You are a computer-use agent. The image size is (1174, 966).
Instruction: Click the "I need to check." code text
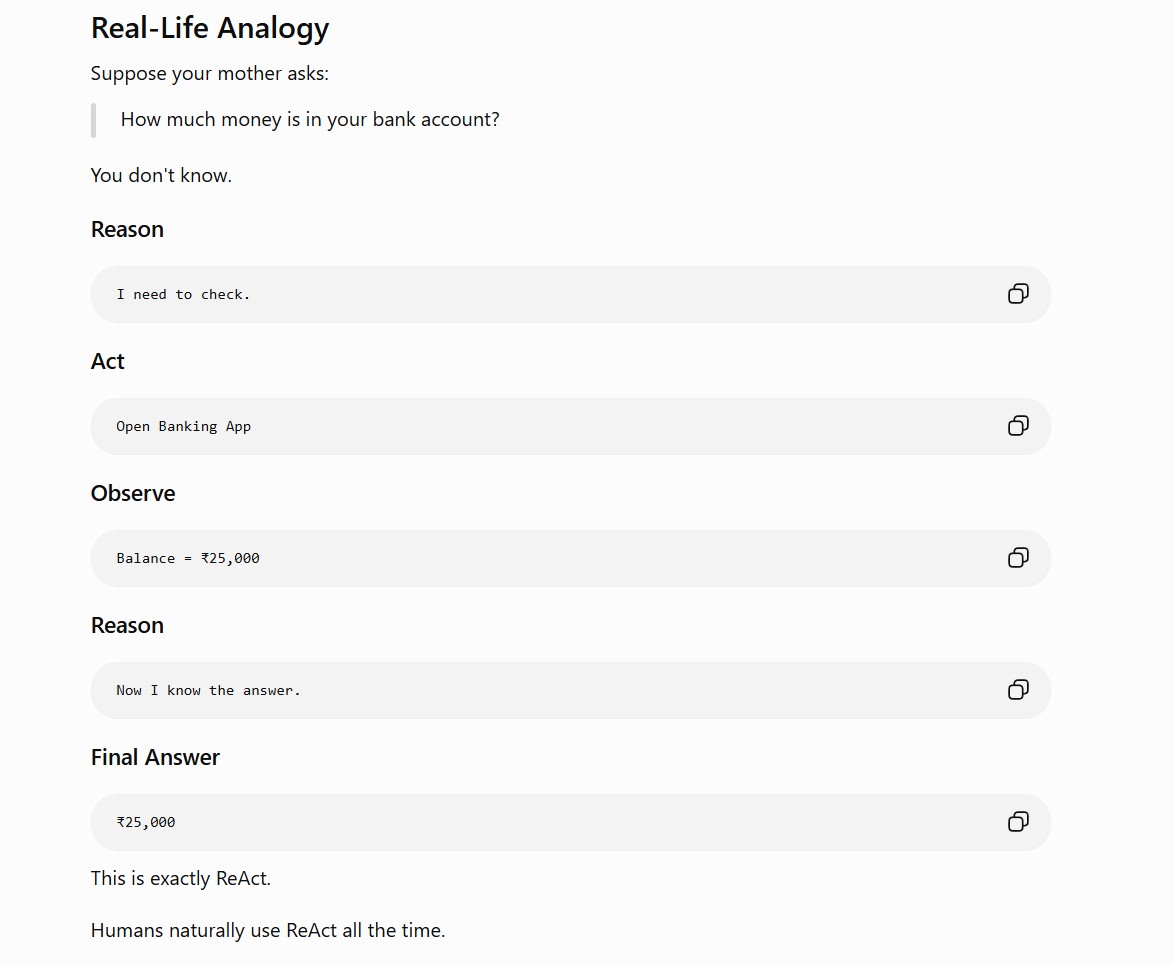pyautogui.click(x=183, y=294)
